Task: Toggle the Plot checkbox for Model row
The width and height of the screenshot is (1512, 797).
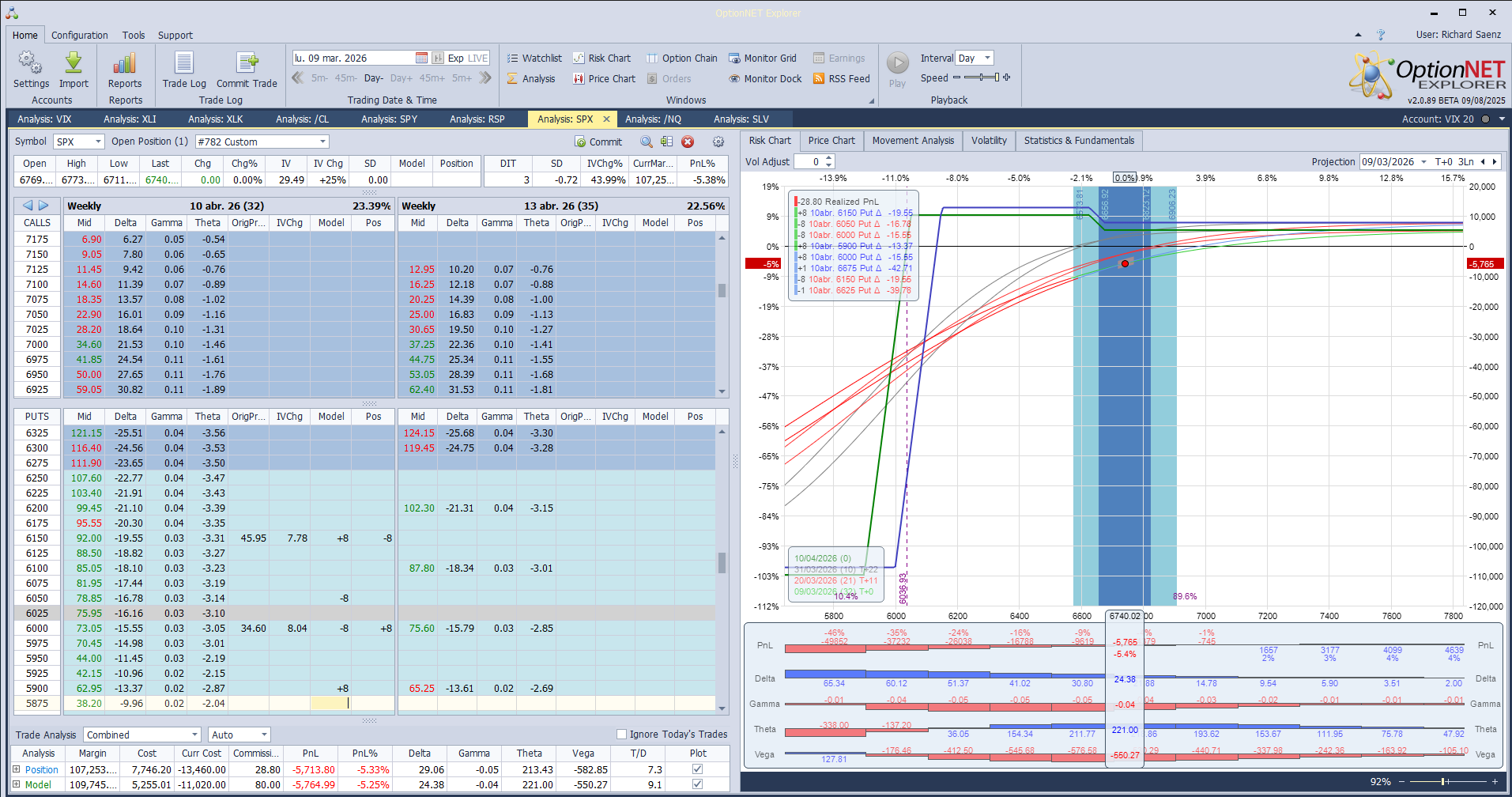Action: (696, 784)
